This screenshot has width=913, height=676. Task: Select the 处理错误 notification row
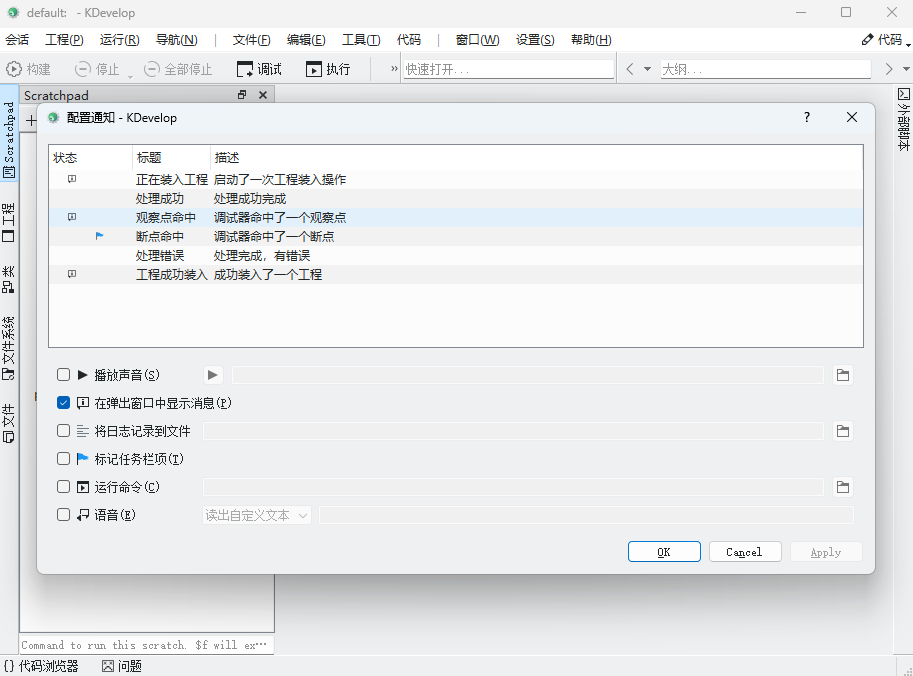pyautogui.click(x=455, y=256)
